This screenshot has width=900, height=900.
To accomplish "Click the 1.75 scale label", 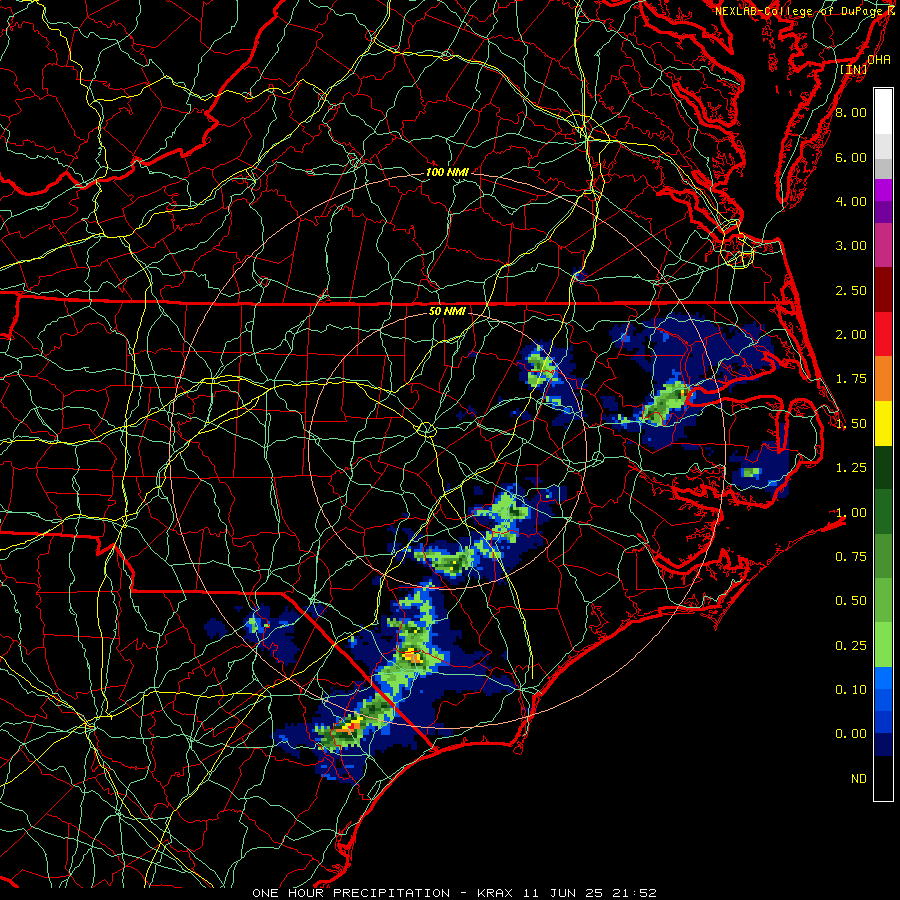I will coord(851,379).
